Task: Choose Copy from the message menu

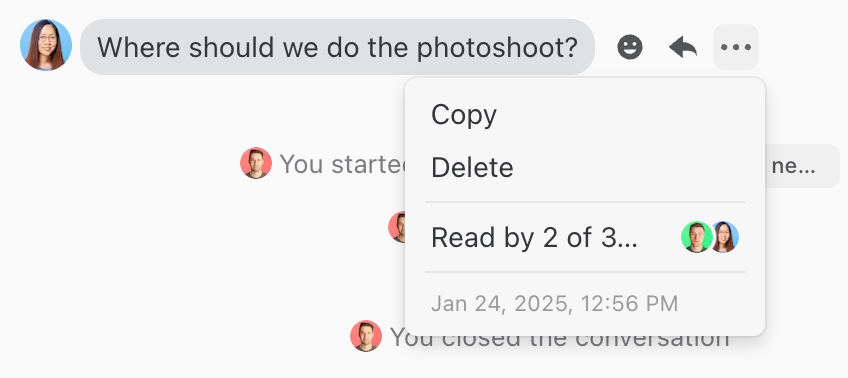Action: (585, 115)
